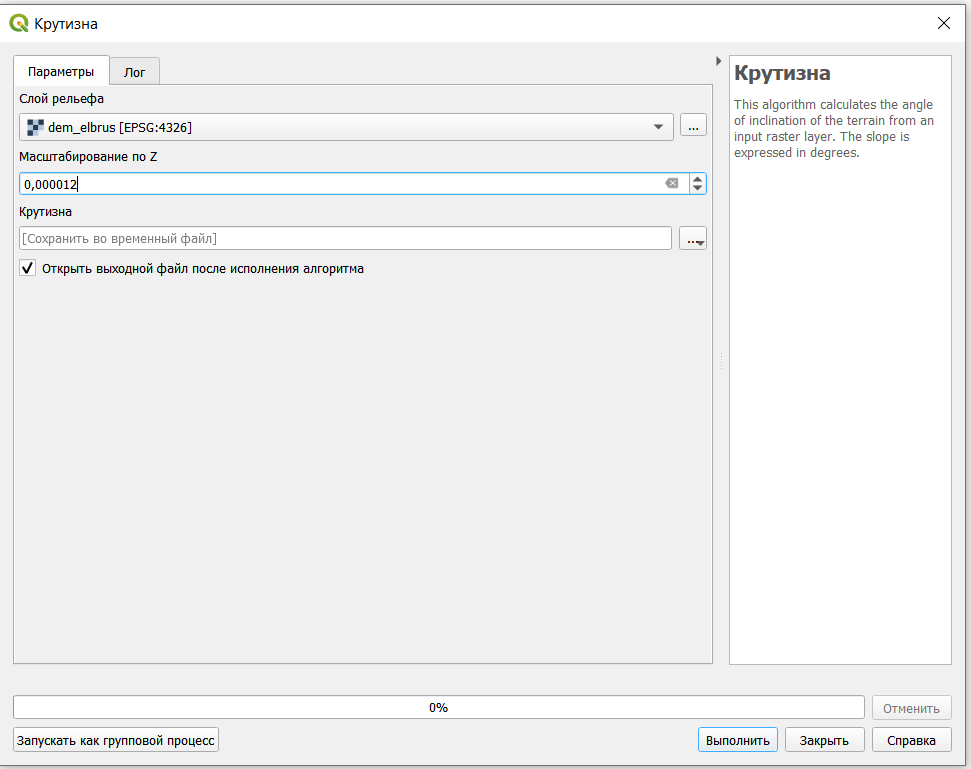
Task: Collapse the help panel with the triangle arrow
Action: [719, 61]
